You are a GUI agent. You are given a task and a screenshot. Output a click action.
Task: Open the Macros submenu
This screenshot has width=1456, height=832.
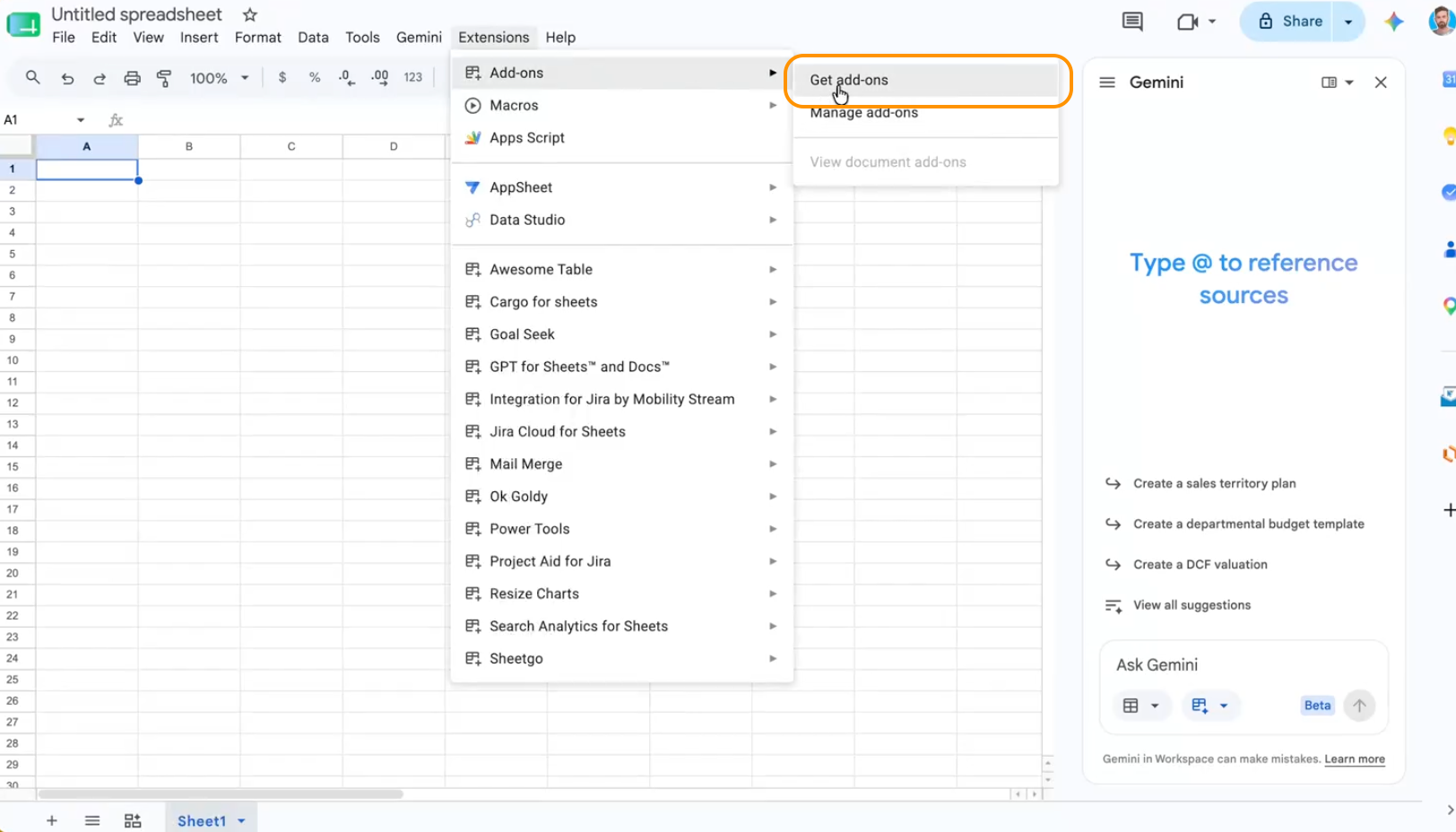pyautogui.click(x=622, y=106)
